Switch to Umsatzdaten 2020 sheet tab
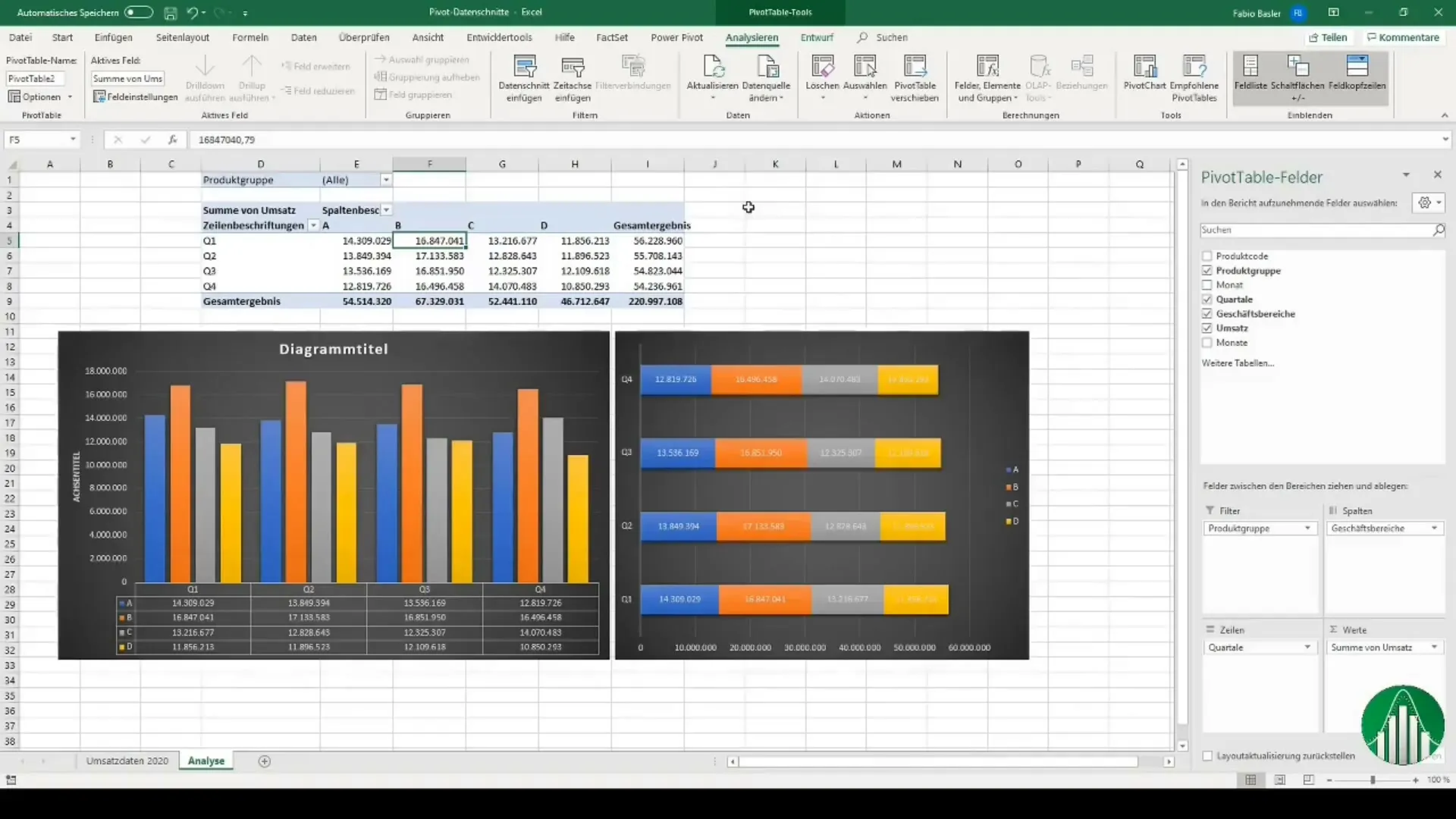The width and height of the screenshot is (1456, 819). coord(127,761)
